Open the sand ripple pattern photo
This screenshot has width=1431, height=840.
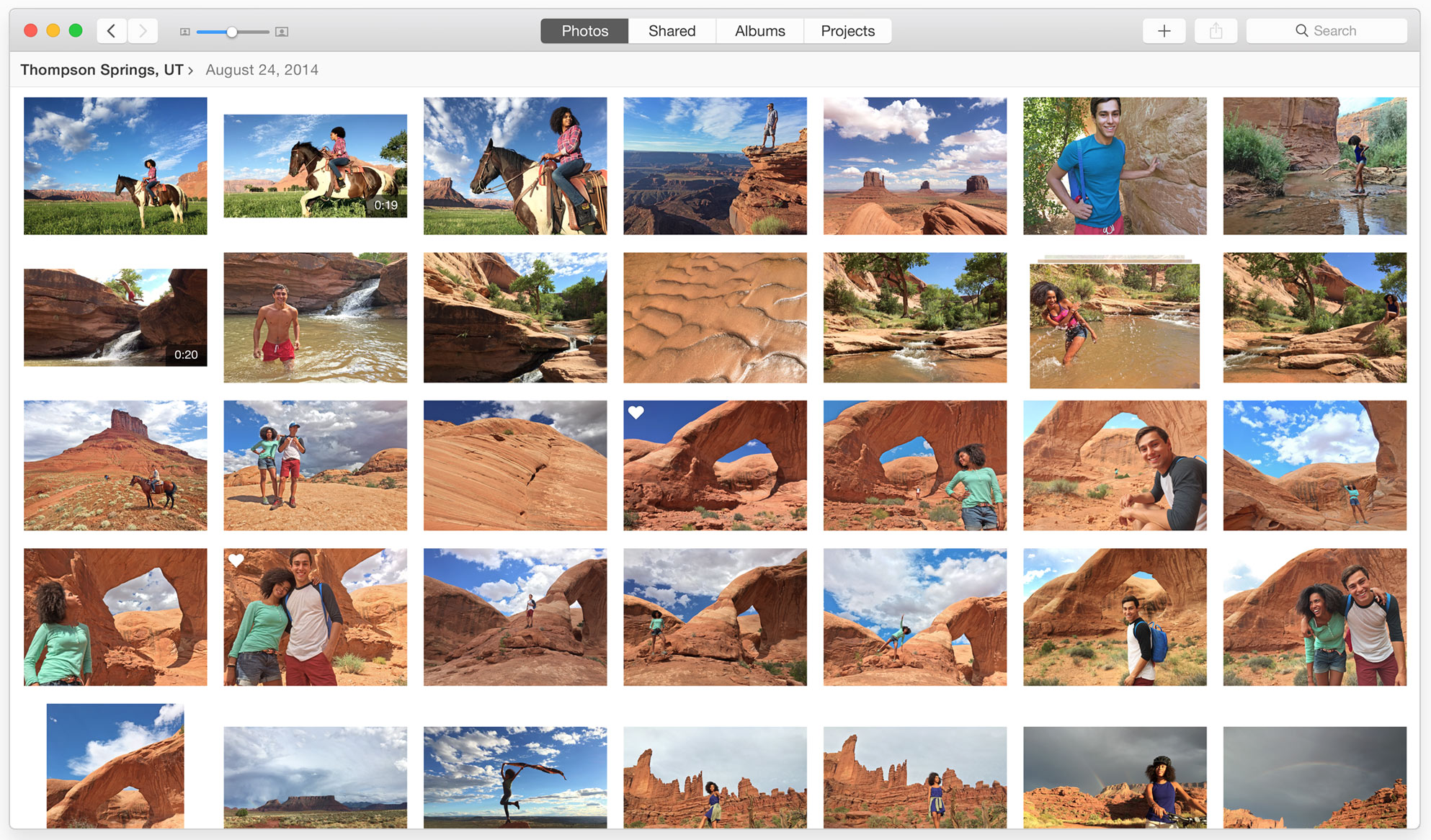(714, 317)
